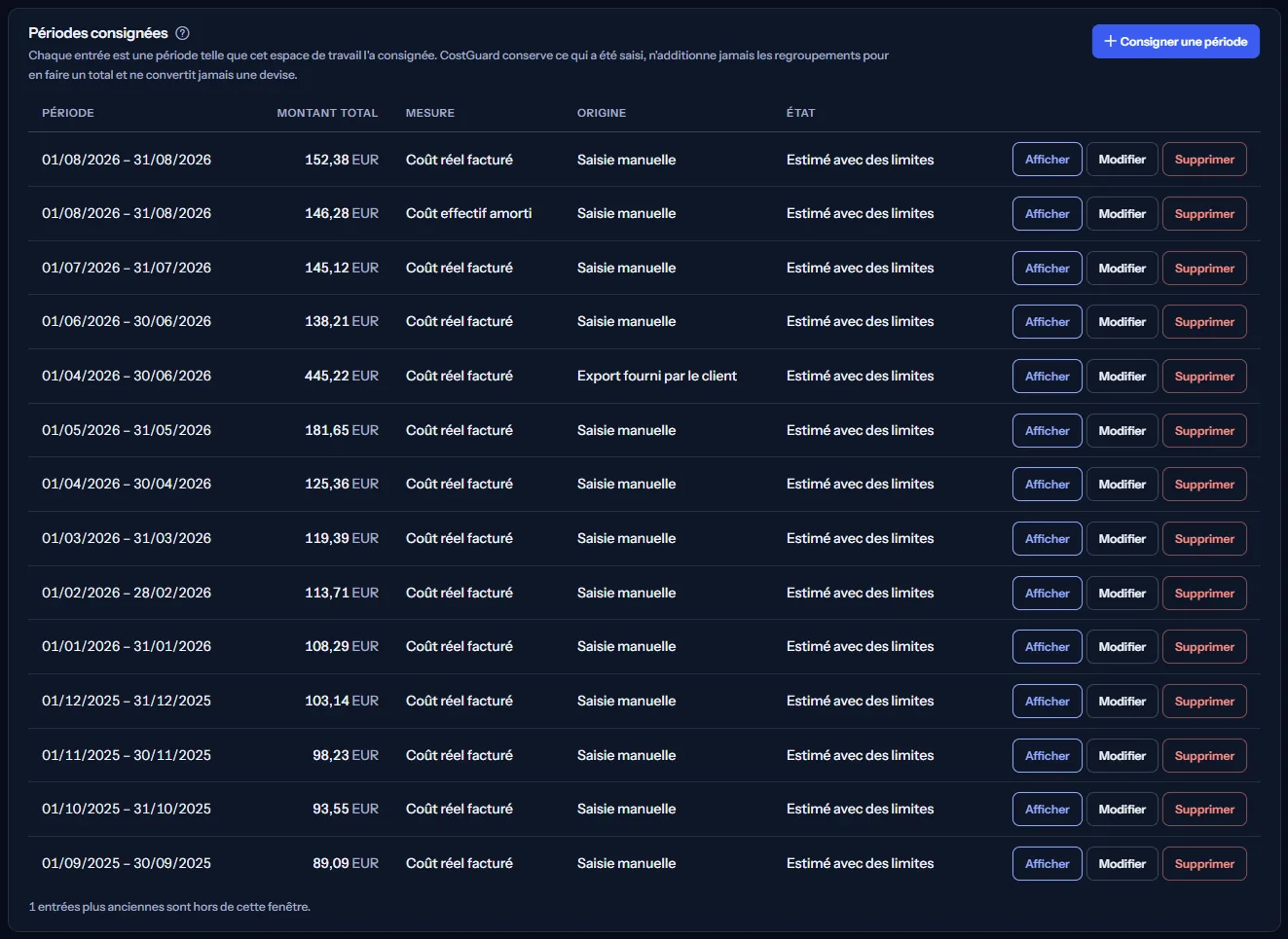Select the text "Export fourni par le client"
Viewport: 1288px width, 939px height.
(657, 376)
